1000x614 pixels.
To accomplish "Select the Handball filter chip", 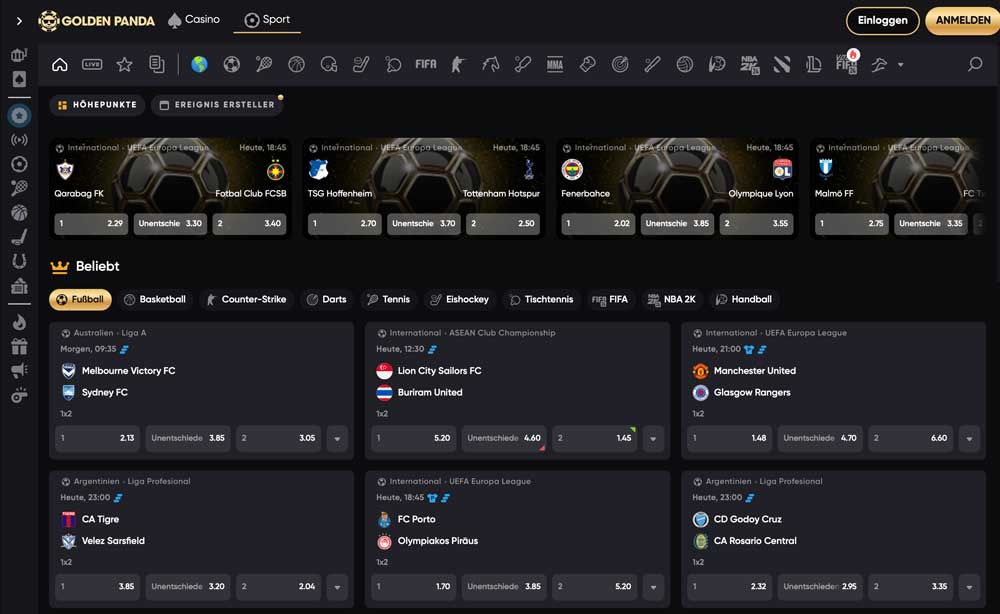I will [744, 299].
